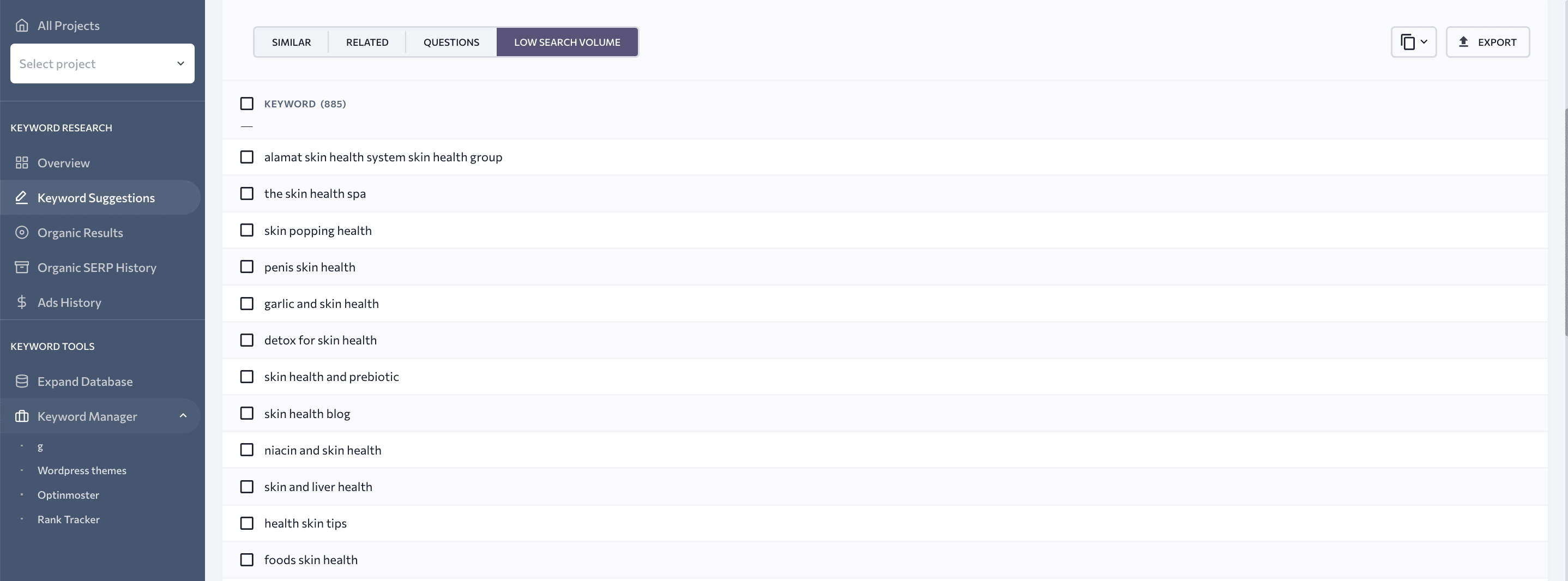Click the Keyword Manager briefcase icon

(x=22, y=416)
